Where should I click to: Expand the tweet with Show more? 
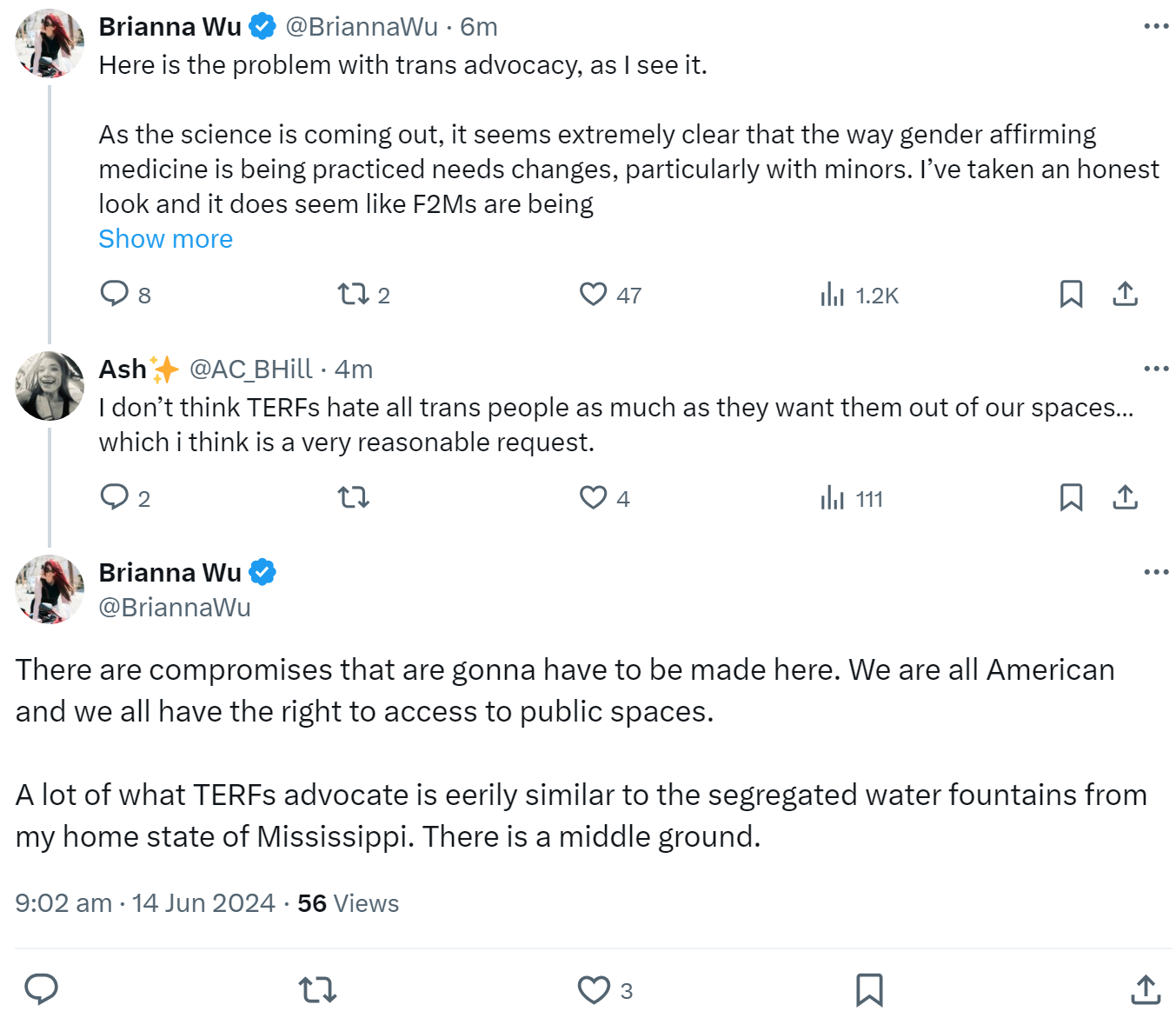coord(165,238)
